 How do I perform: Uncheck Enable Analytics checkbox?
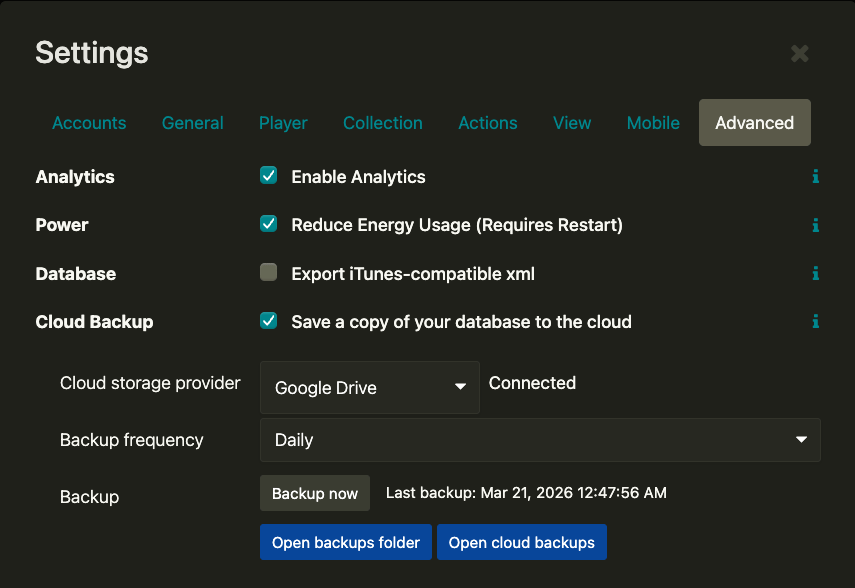point(268,176)
